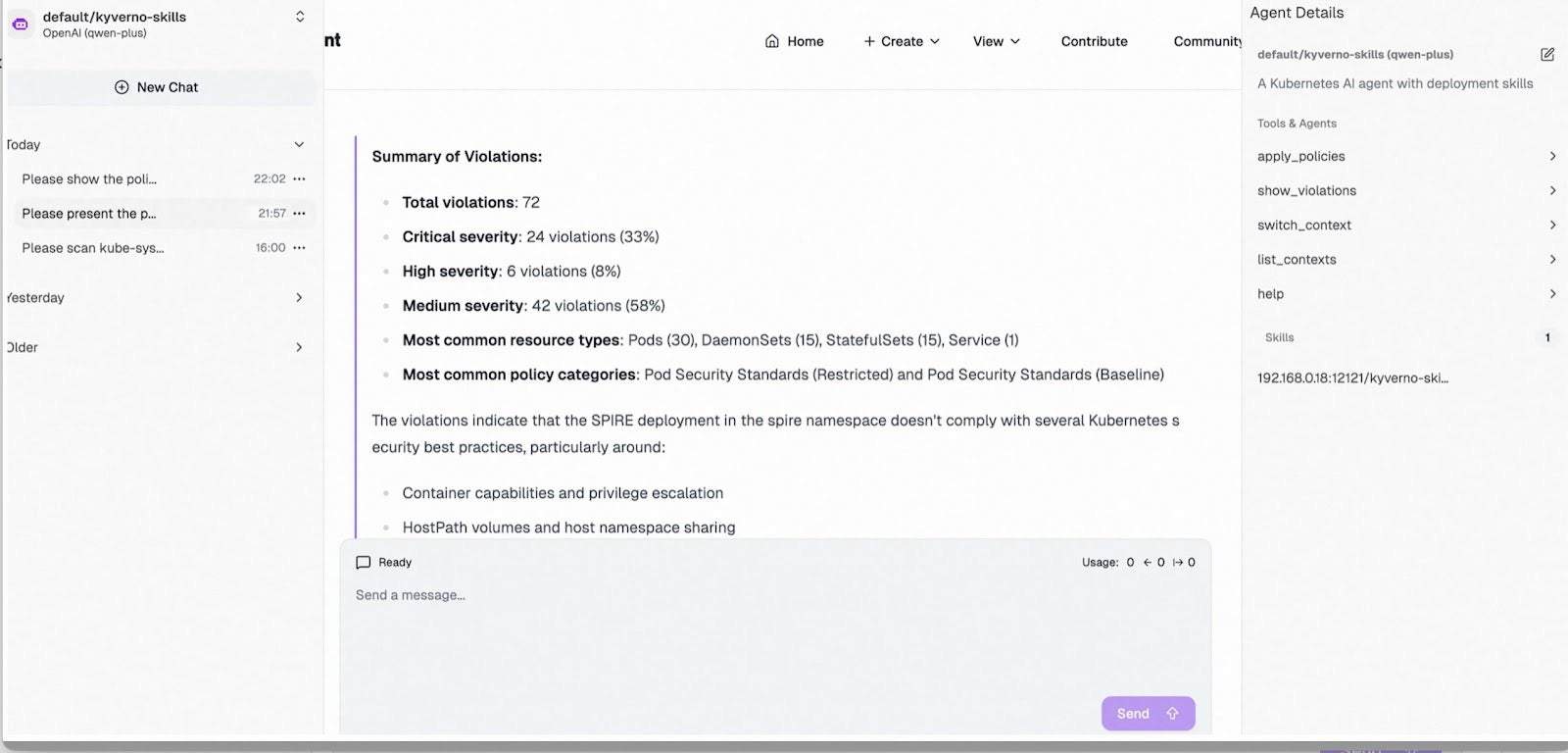Expand the apply_policies tool entry
Image resolution: width=1568 pixels, height=753 pixels.
pos(1552,156)
